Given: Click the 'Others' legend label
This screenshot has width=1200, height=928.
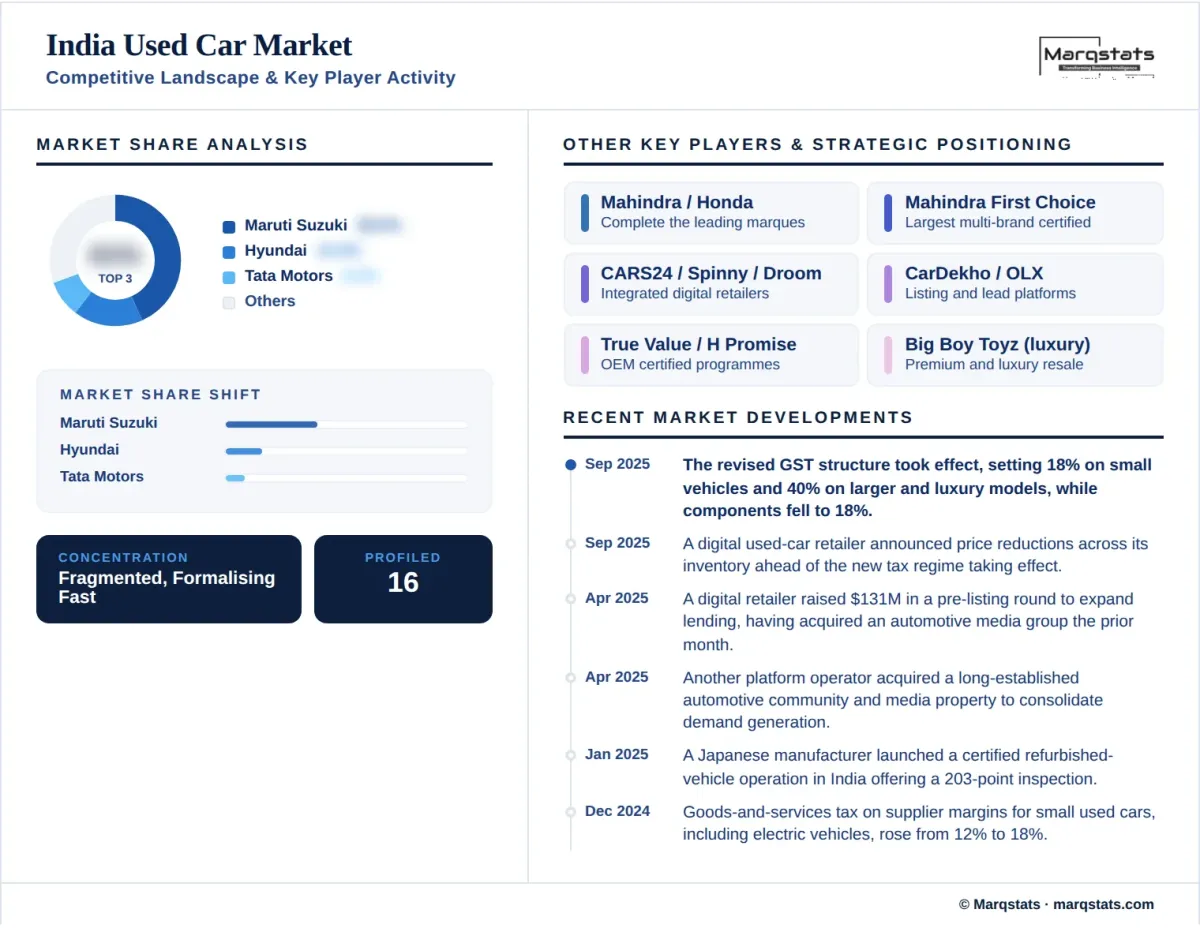Looking at the screenshot, I should coord(270,300).
